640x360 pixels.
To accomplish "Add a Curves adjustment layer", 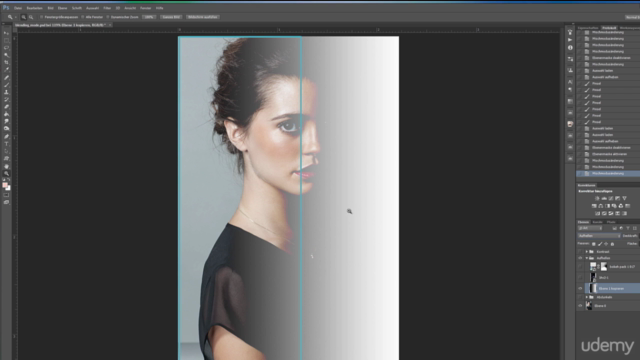I will (611, 198).
